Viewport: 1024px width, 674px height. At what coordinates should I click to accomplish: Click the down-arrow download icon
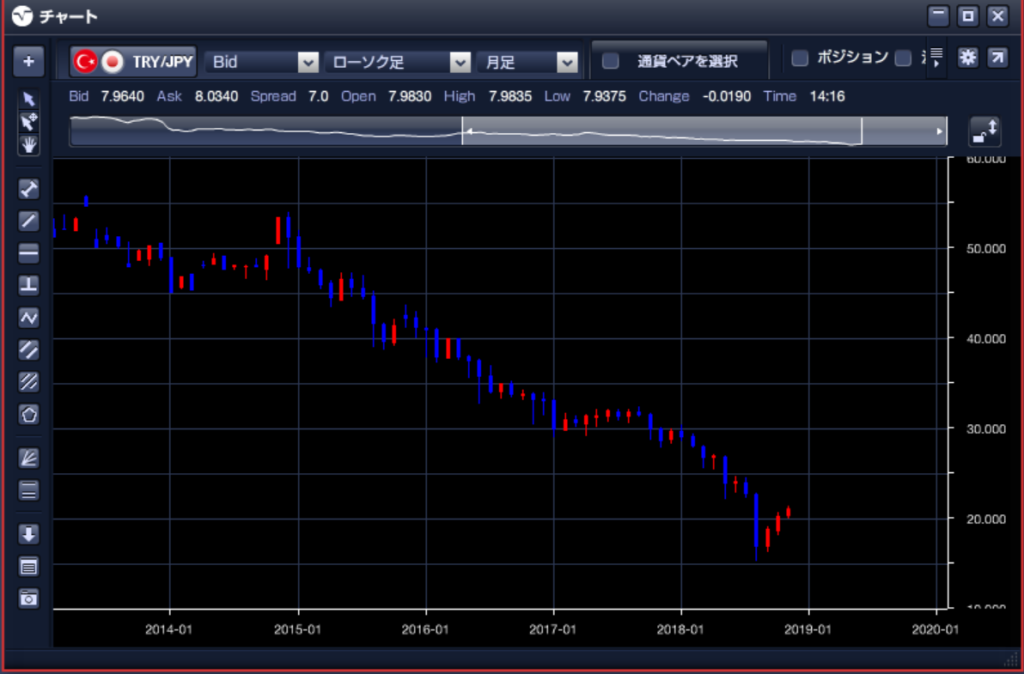[x=29, y=534]
